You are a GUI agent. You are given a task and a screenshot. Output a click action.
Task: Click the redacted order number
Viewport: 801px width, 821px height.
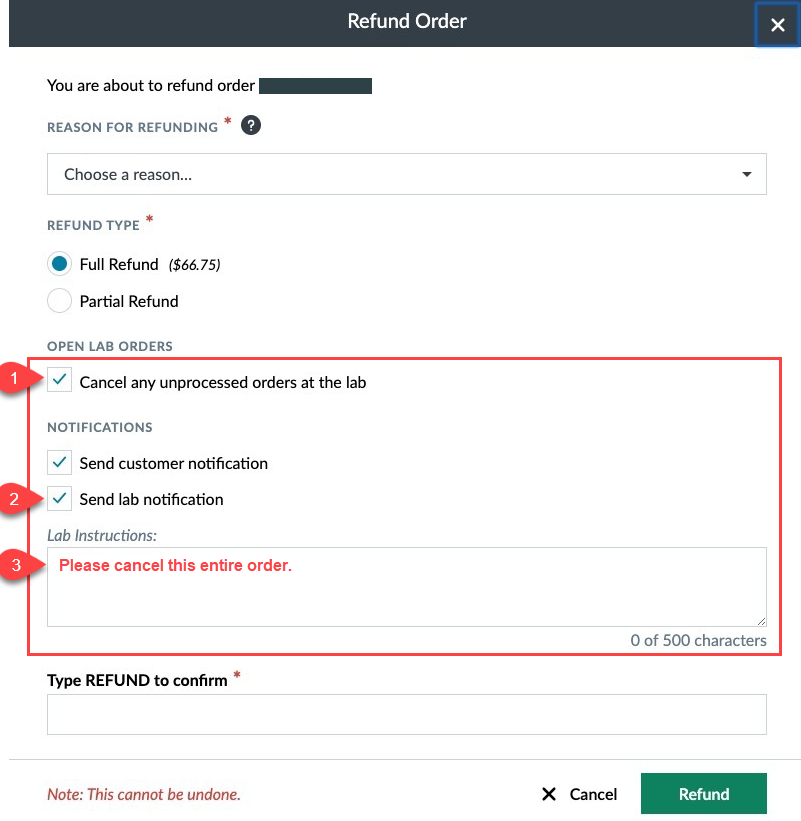(314, 85)
